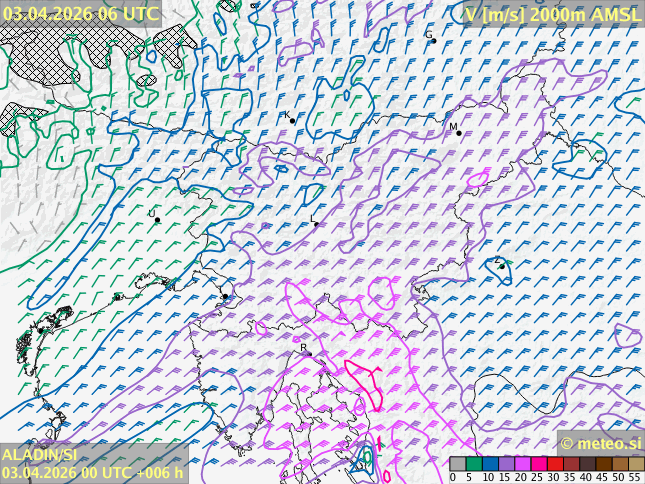Click the station marker labeled Z
Image resolution: width=645 pixels, height=484 pixels.
501,266
